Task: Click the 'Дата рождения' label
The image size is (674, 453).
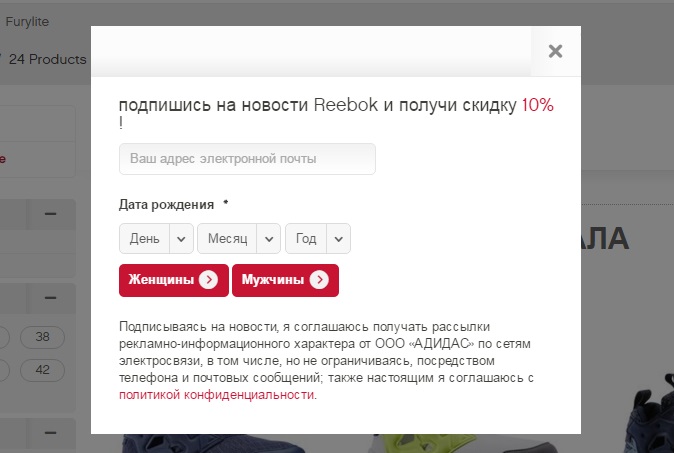Action: [x=166, y=205]
